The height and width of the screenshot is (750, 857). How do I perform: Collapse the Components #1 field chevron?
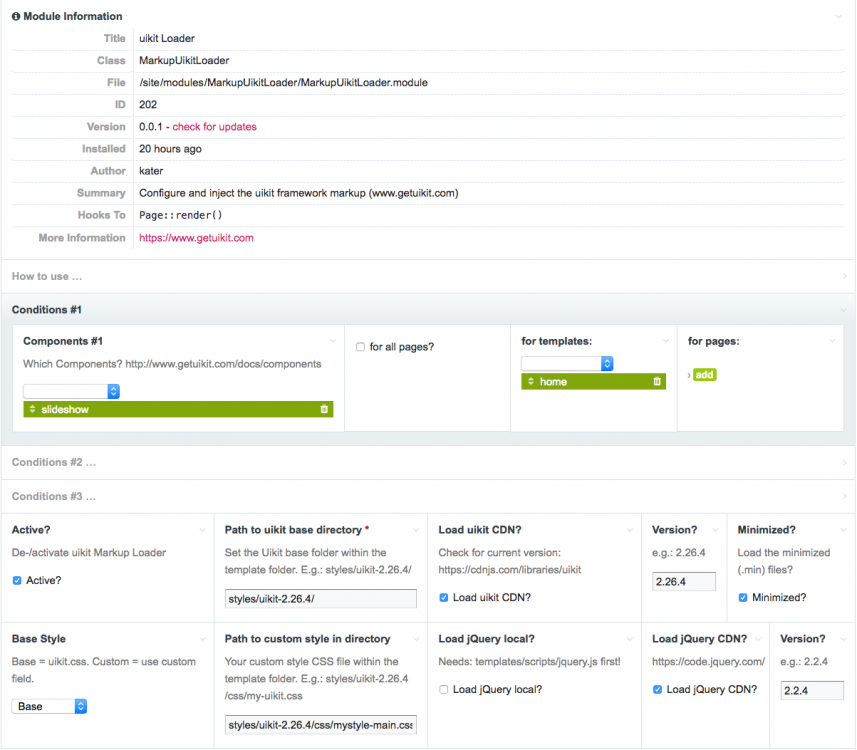click(x=333, y=341)
